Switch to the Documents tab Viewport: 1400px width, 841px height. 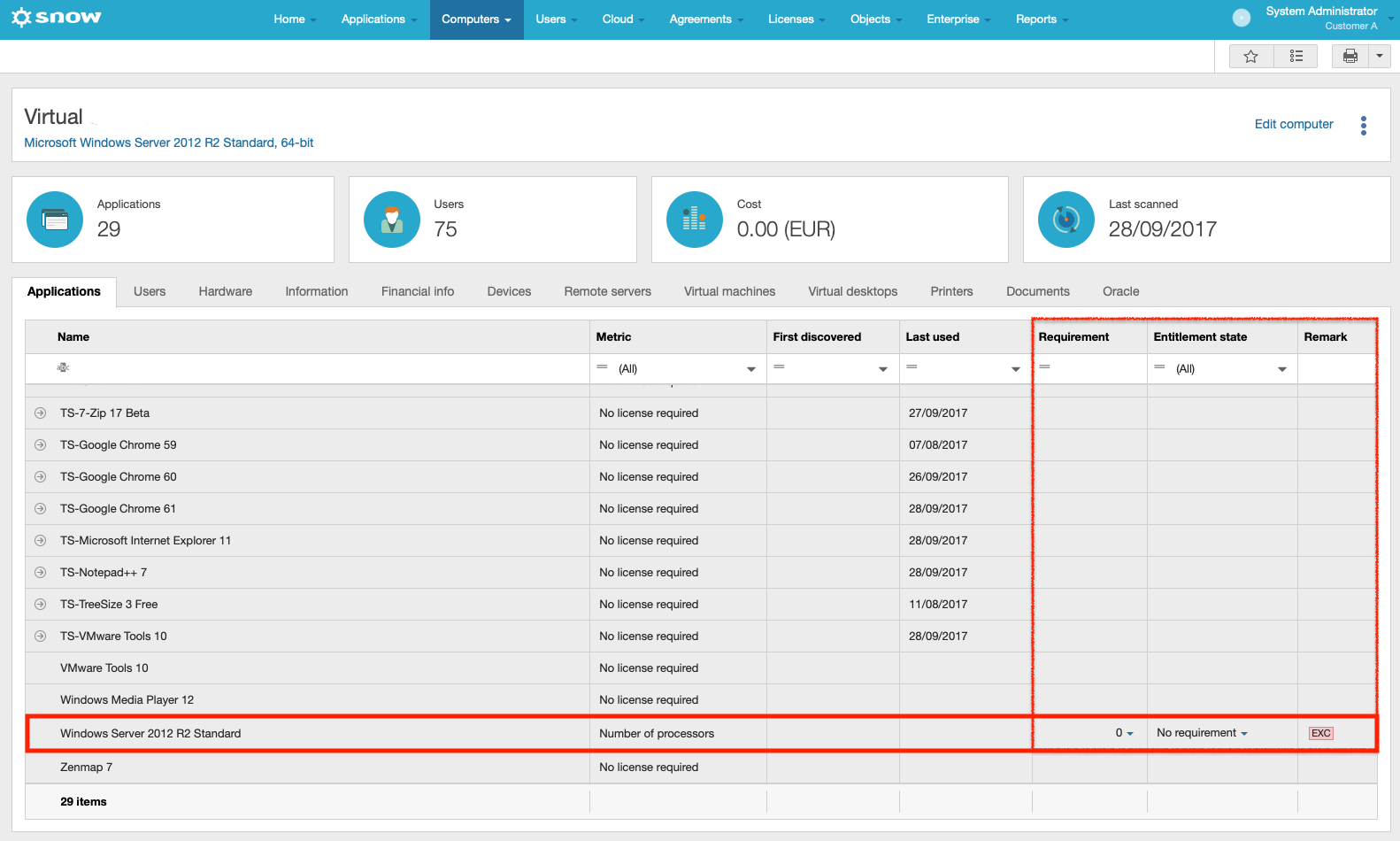click(x=1038, y=291)
